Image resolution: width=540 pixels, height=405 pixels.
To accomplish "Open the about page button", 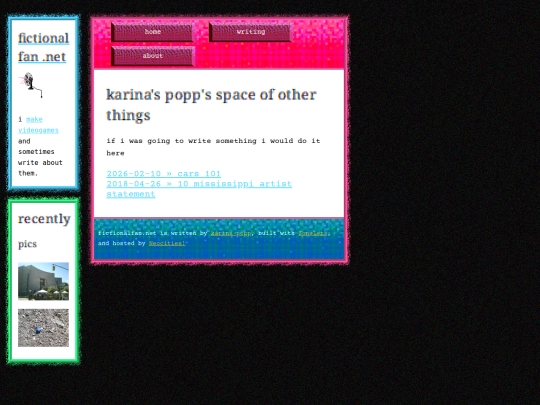I will click(x=153, y=56).
